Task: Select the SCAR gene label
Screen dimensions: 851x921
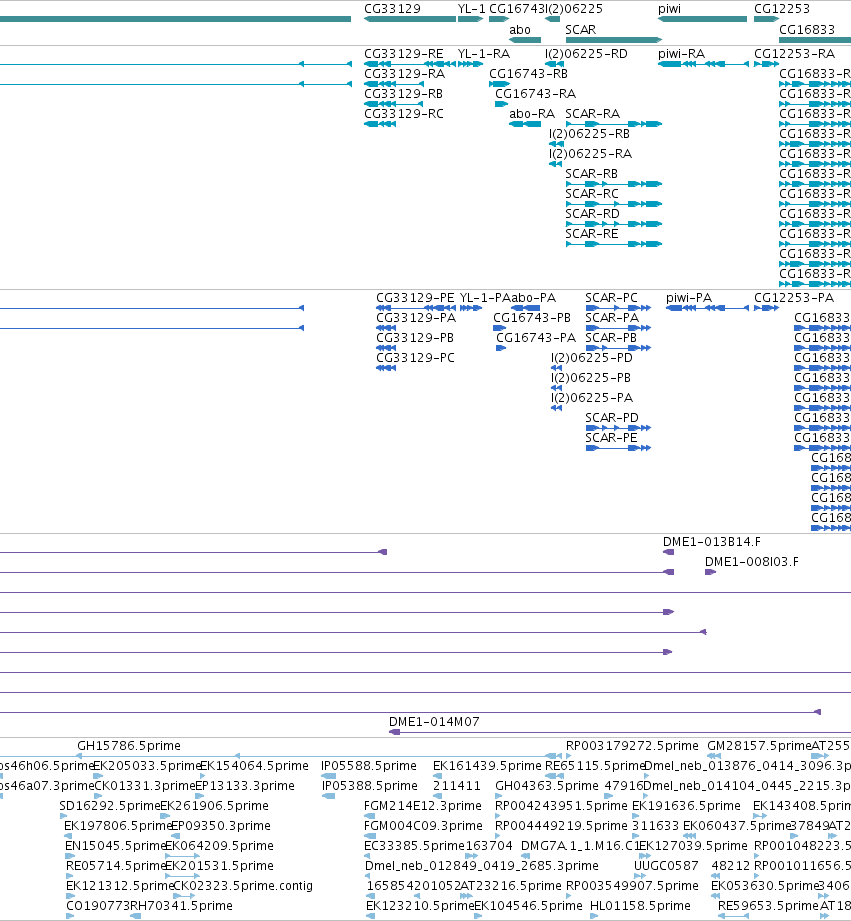Action: pyautogui.click(x=580, y=29)
